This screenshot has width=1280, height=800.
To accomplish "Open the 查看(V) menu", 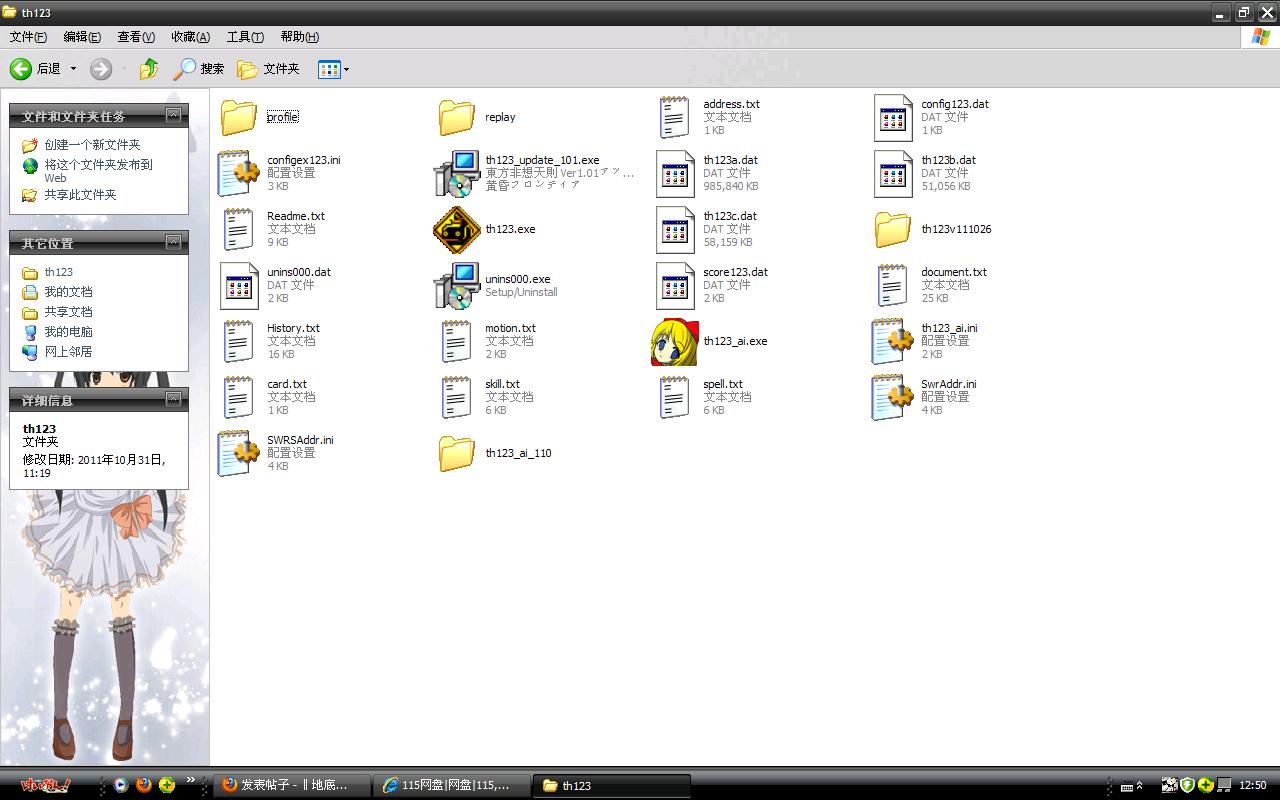I will (136, 37).
